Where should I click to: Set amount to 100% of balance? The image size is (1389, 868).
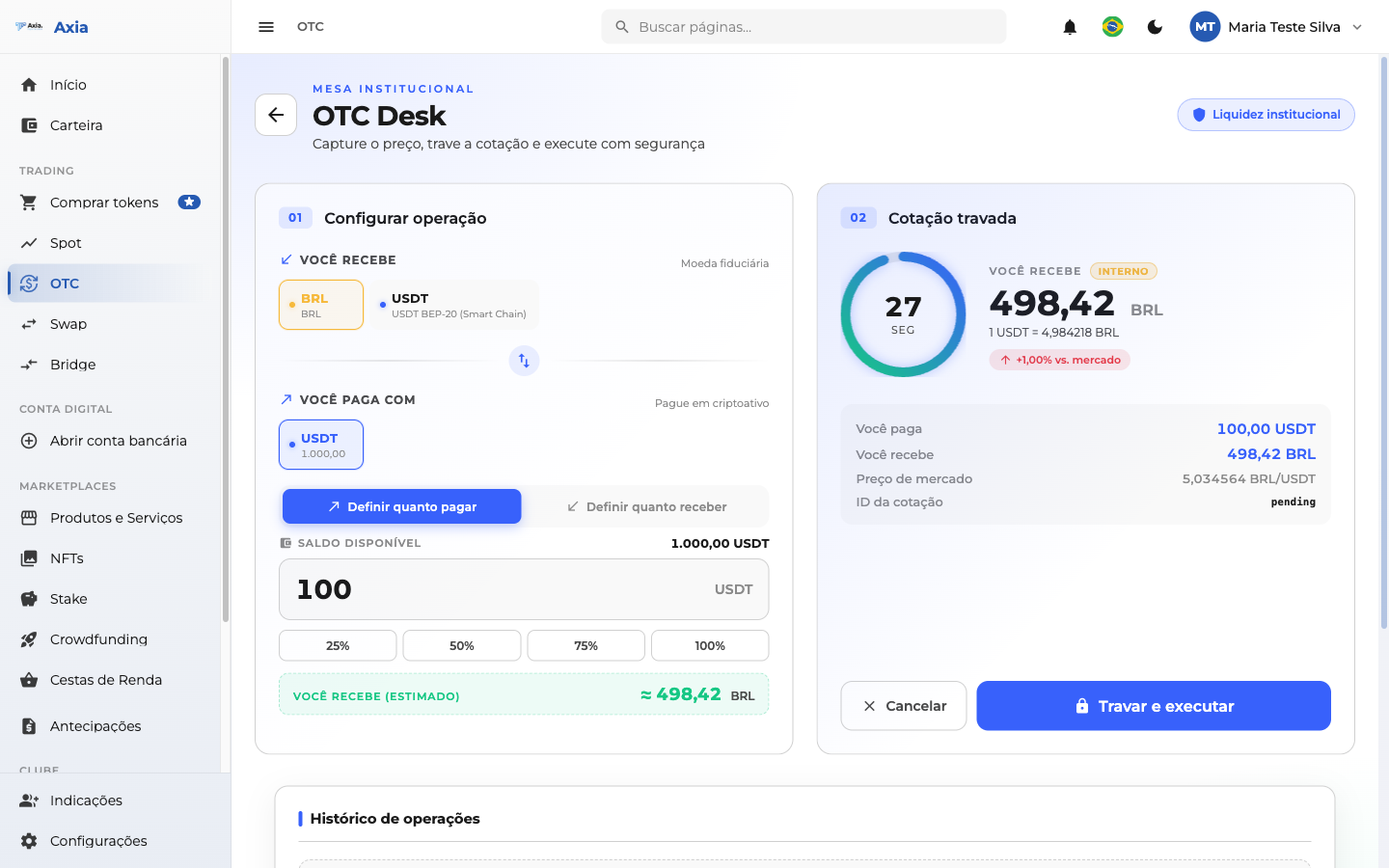710,645
